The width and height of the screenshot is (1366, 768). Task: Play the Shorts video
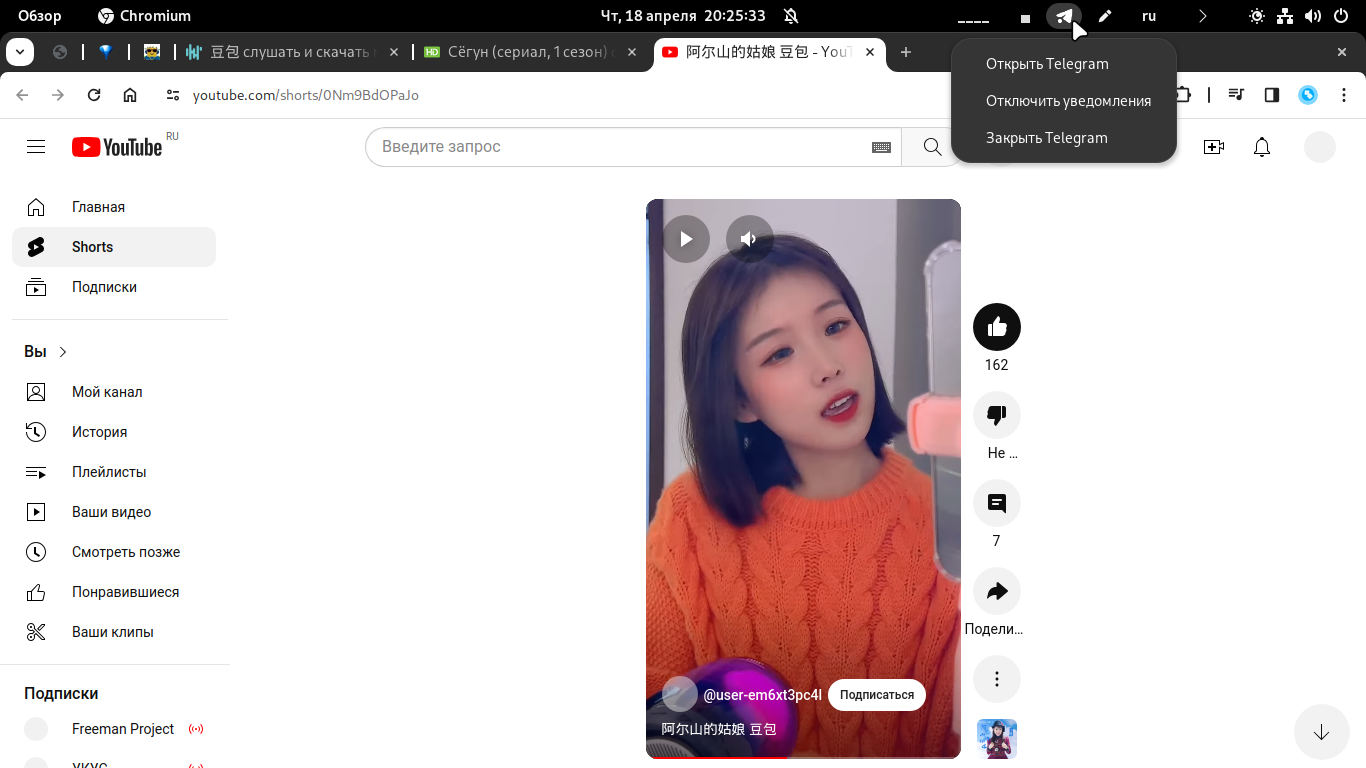pos(686,239)
